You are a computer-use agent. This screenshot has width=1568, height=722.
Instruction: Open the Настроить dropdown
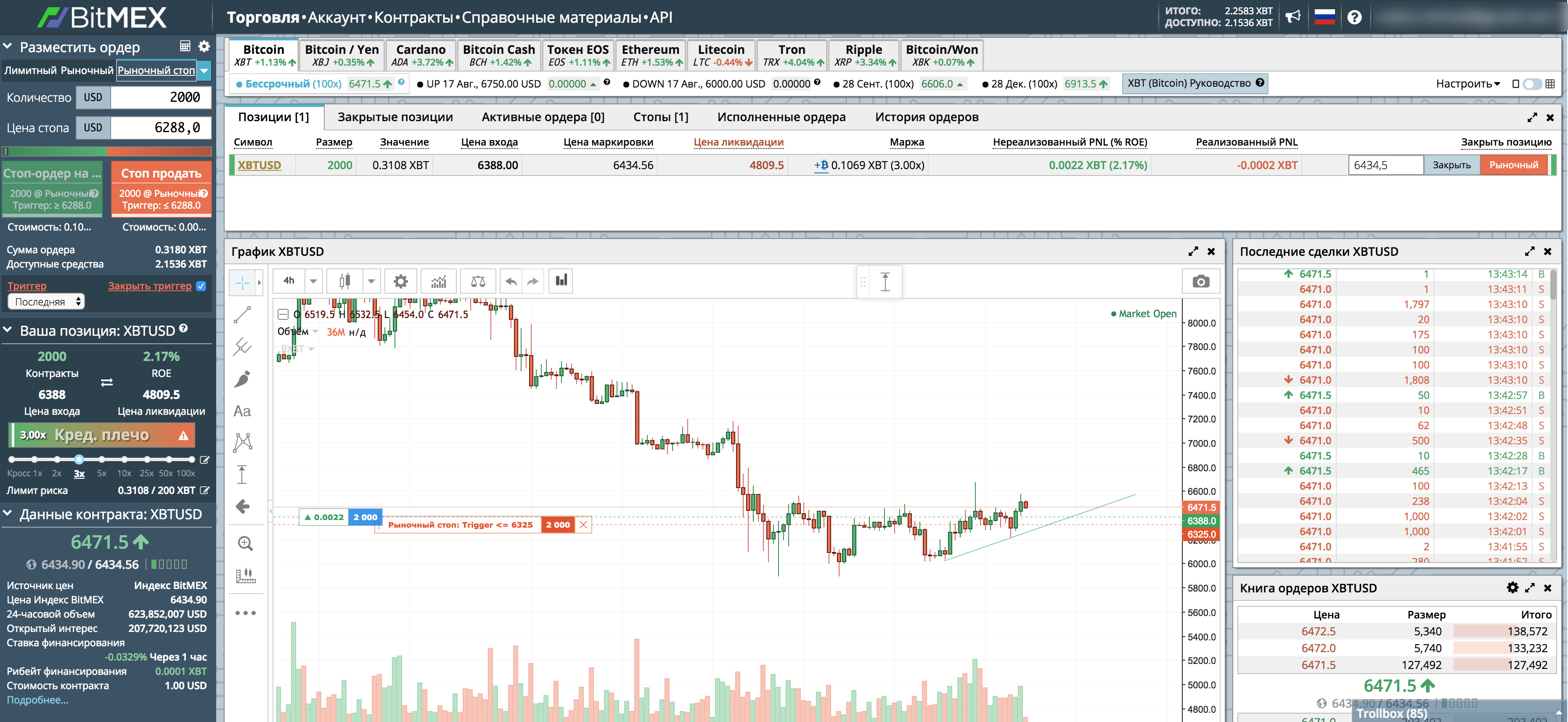(1467, 84)
